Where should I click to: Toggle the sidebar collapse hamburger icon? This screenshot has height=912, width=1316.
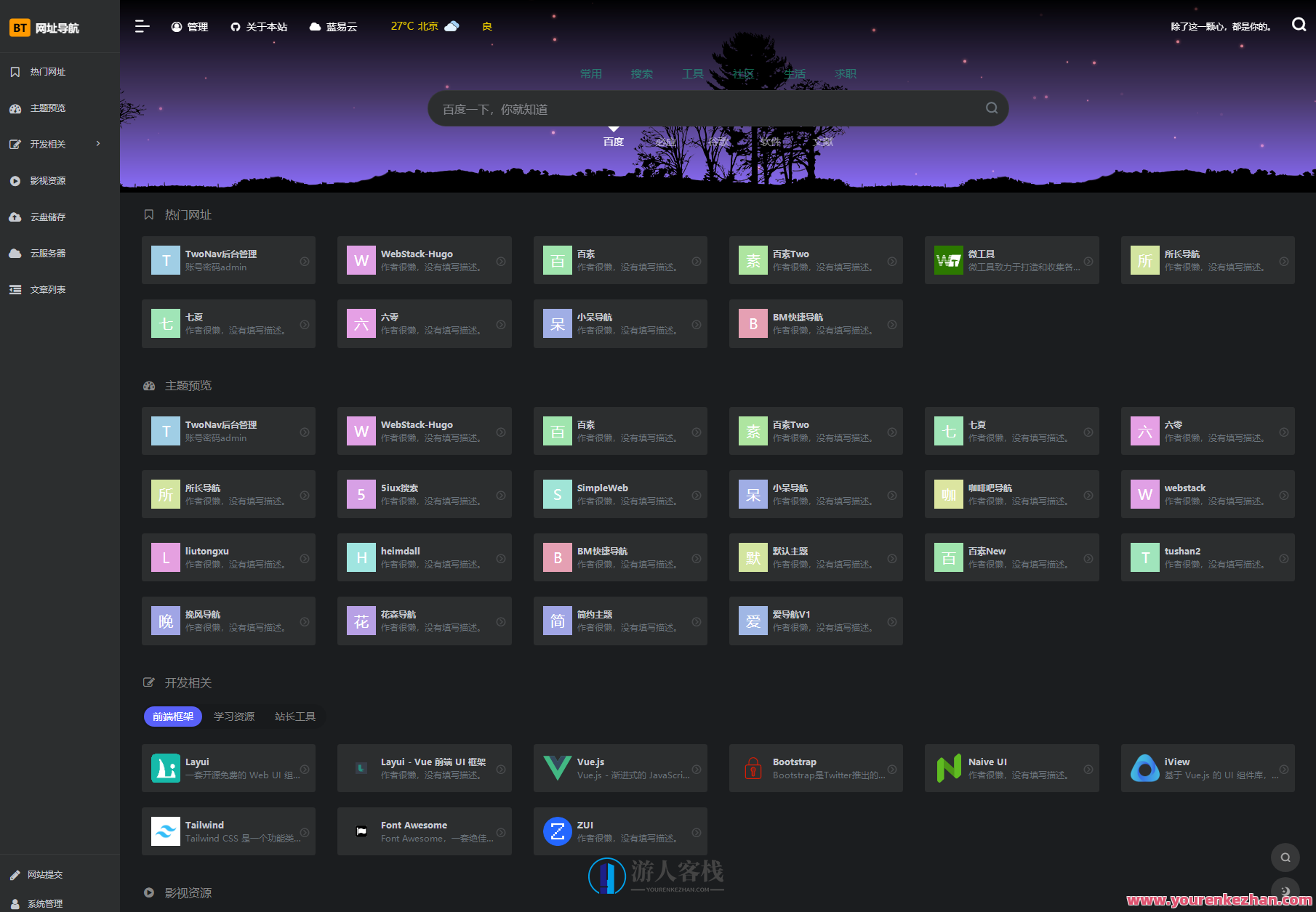coord(142,27)
